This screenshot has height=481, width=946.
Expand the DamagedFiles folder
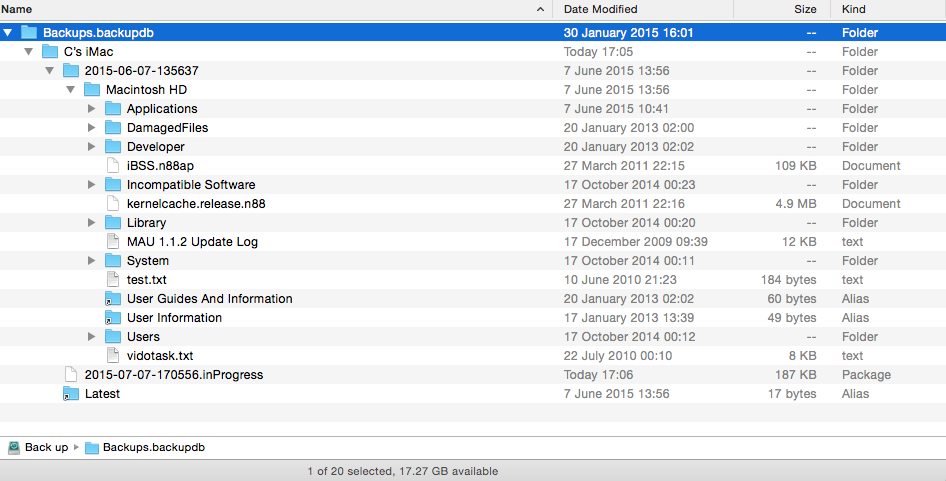click(92, 128)
